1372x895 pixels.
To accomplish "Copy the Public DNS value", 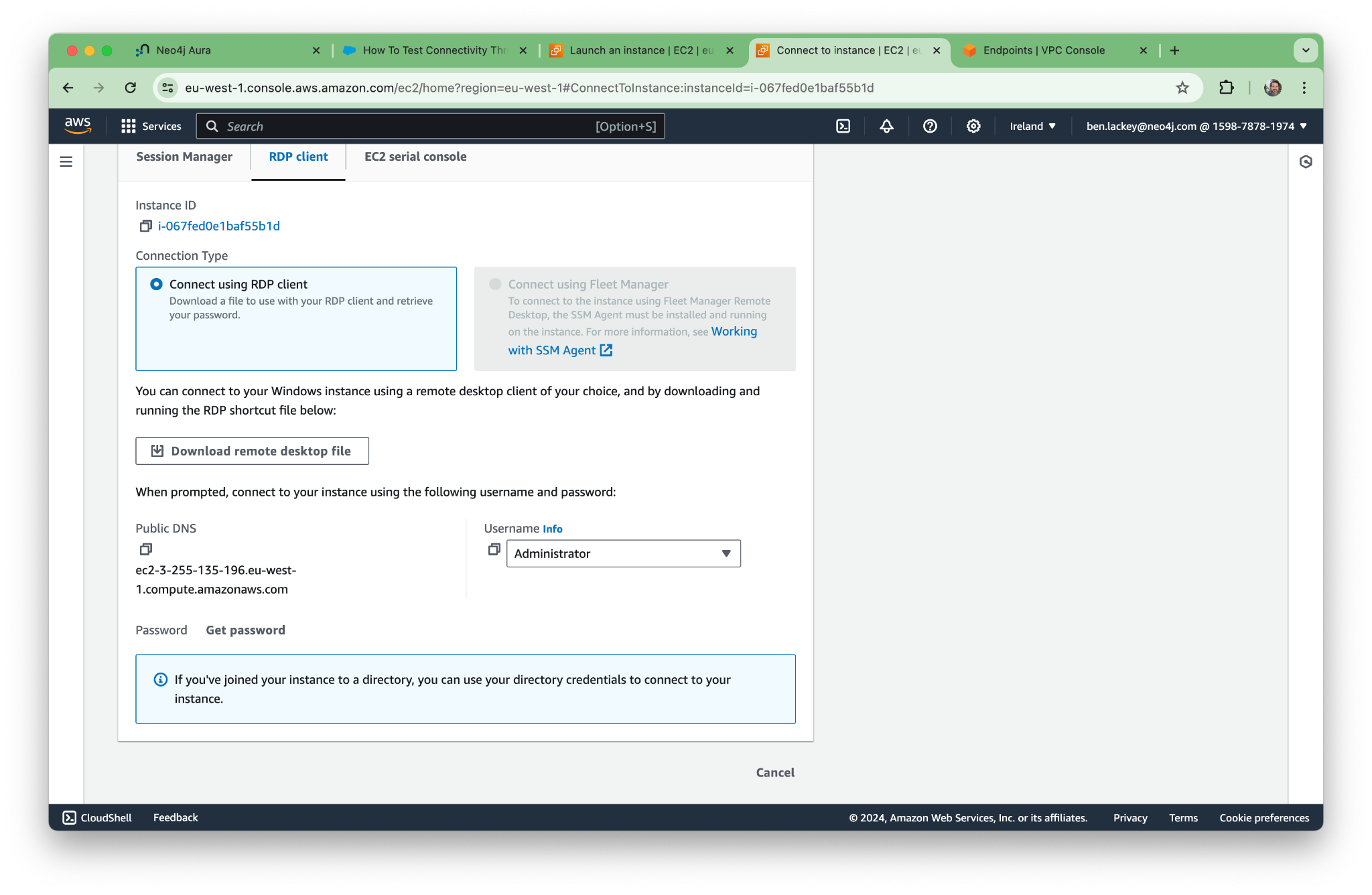I will (x=145, y=549).
